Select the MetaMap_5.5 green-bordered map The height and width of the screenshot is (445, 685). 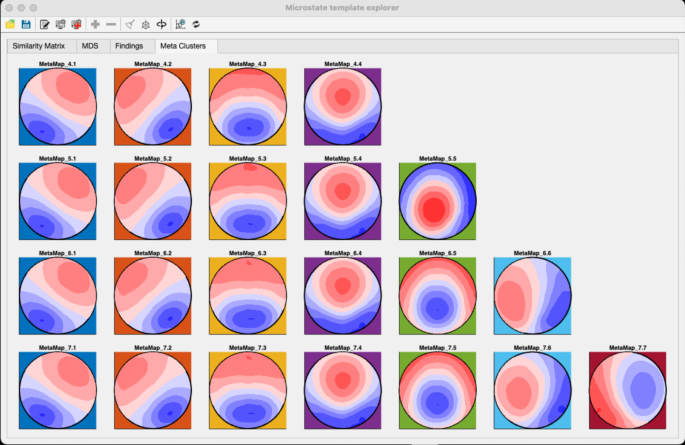(437, 201)
